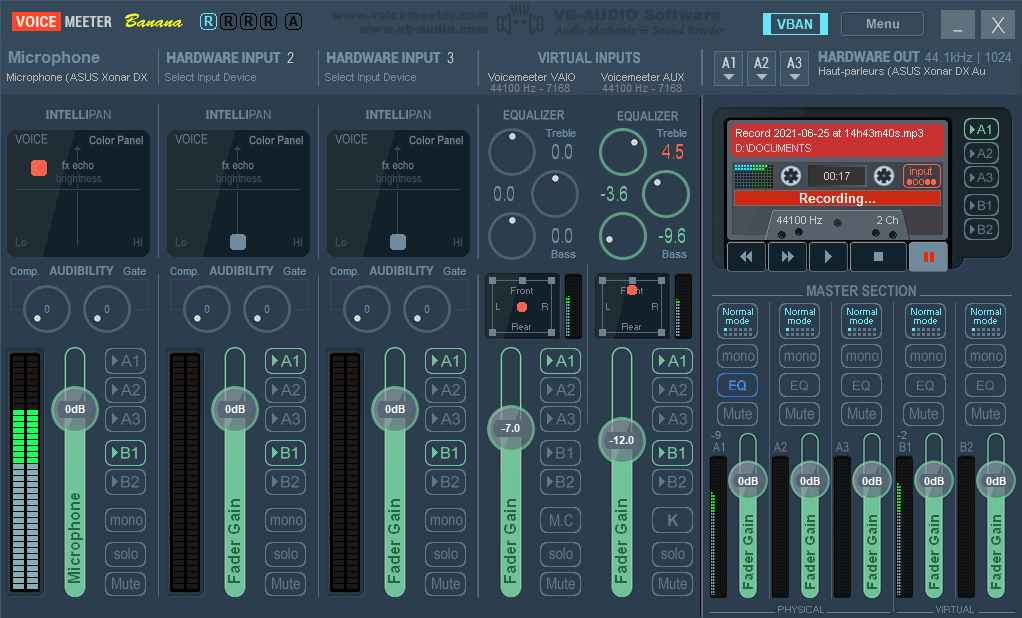This screenshot has height=618, width=1022.
Task: Click the Voicemeeter VAIO fader knob at -7.0
Action: point(511,428)
